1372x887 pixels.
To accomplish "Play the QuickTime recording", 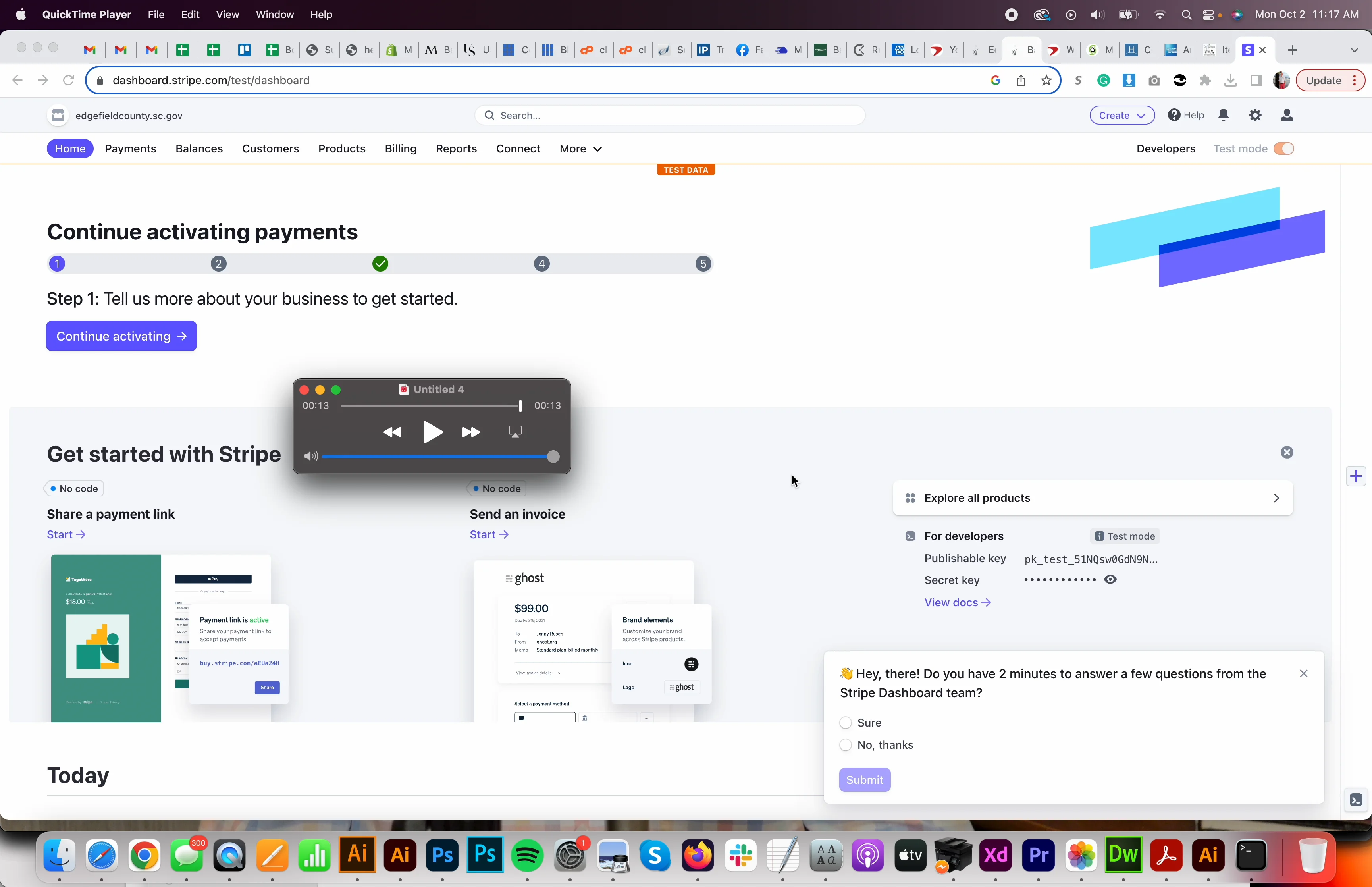I will pos(432,432).
